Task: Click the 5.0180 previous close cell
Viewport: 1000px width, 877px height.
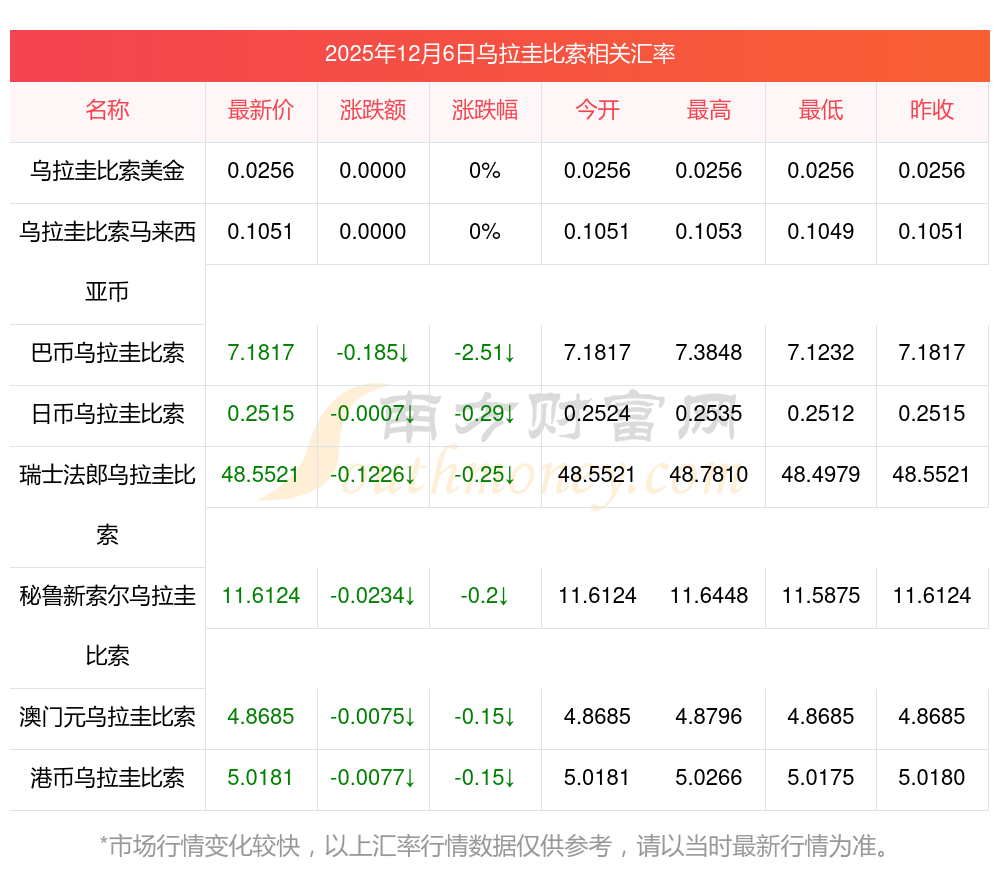Action: (x=932, y=778)
